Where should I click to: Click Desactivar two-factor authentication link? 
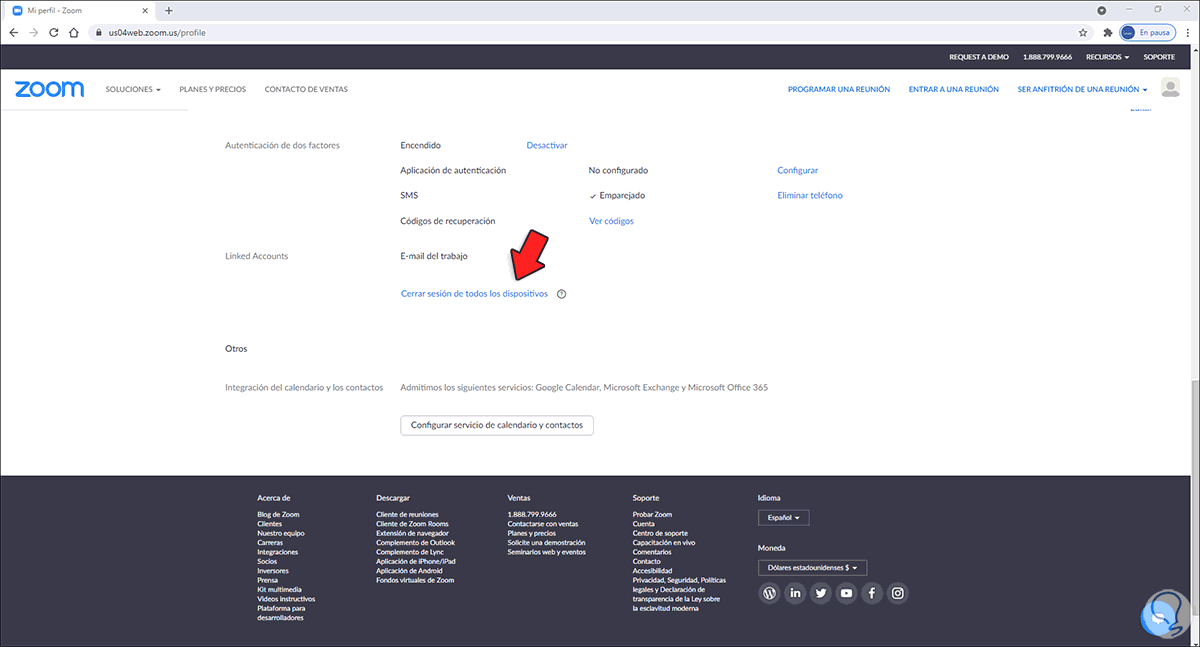pyautogui.click(x=547, y=145)
